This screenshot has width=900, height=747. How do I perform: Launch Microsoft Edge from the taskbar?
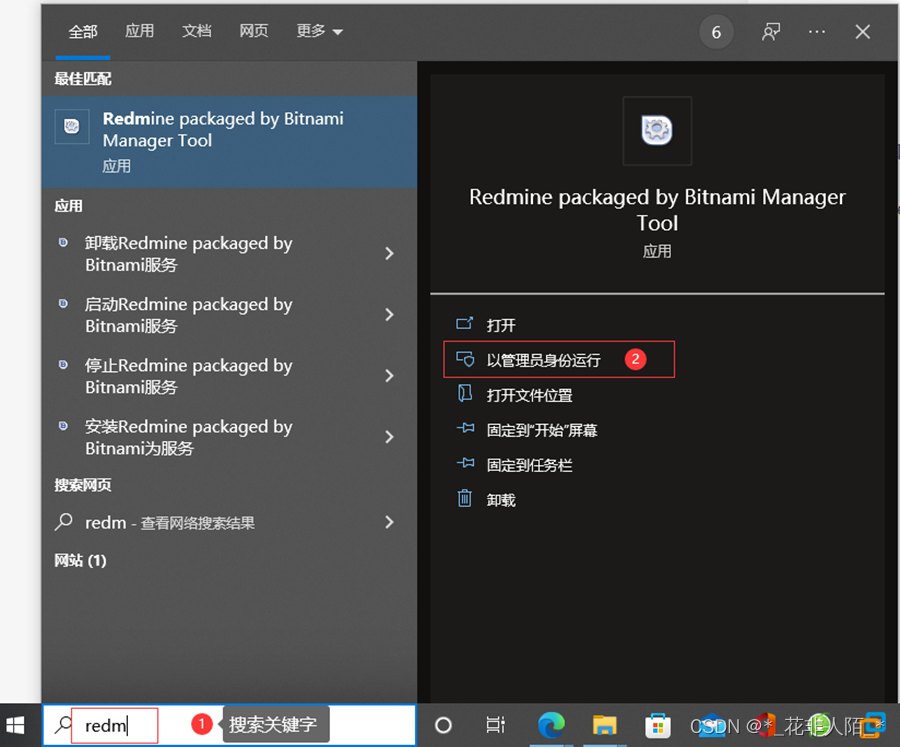click(x=552, y=726)
